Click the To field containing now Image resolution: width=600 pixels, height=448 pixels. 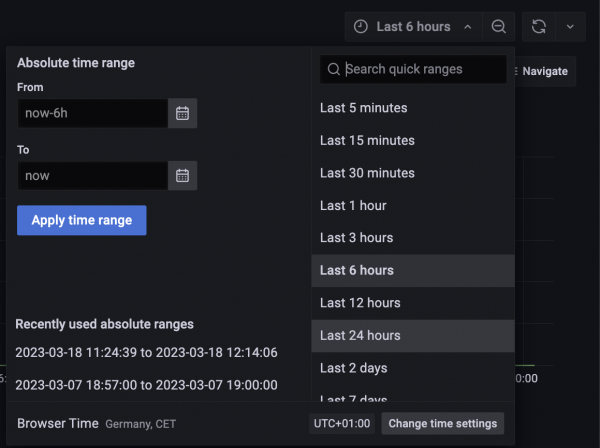92,176
